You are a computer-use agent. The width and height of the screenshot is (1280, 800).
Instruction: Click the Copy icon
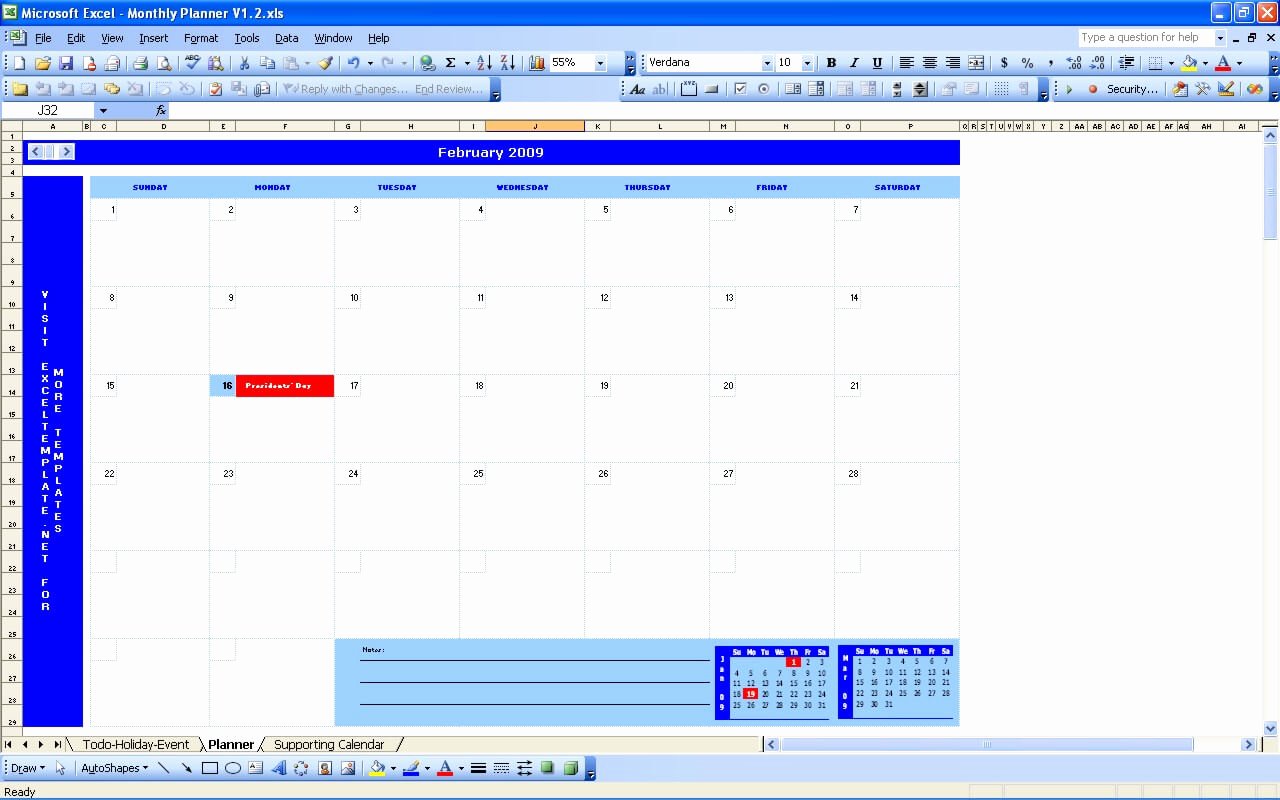pos(267,63)
